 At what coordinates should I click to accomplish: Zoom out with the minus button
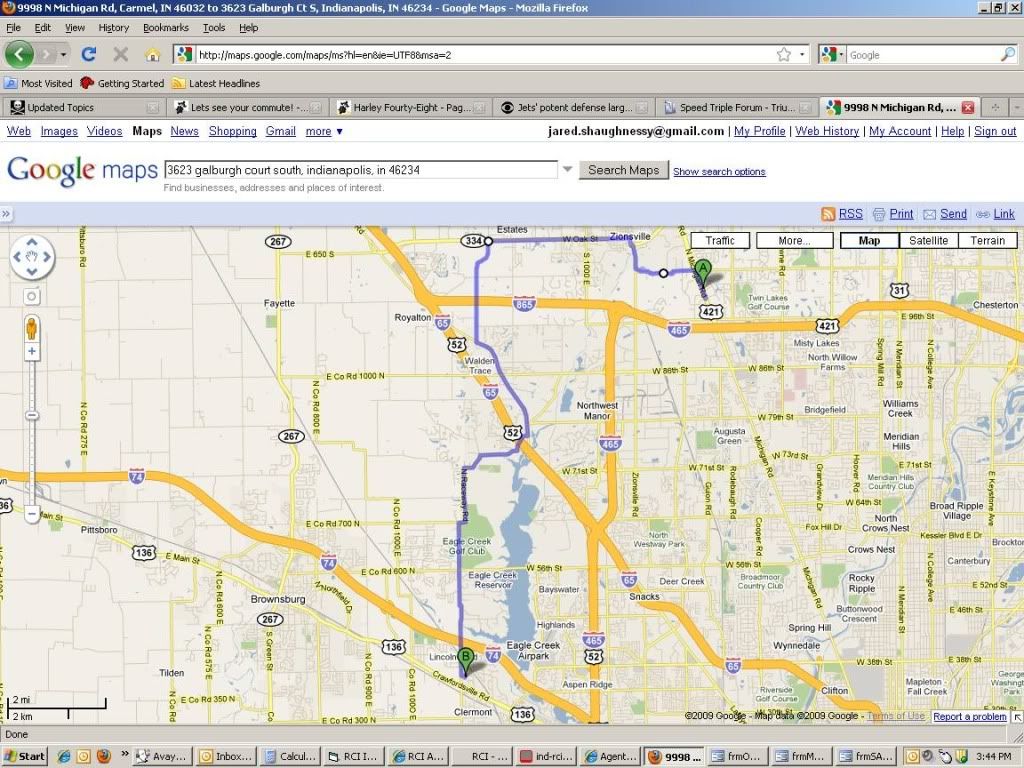click(31, 514)
